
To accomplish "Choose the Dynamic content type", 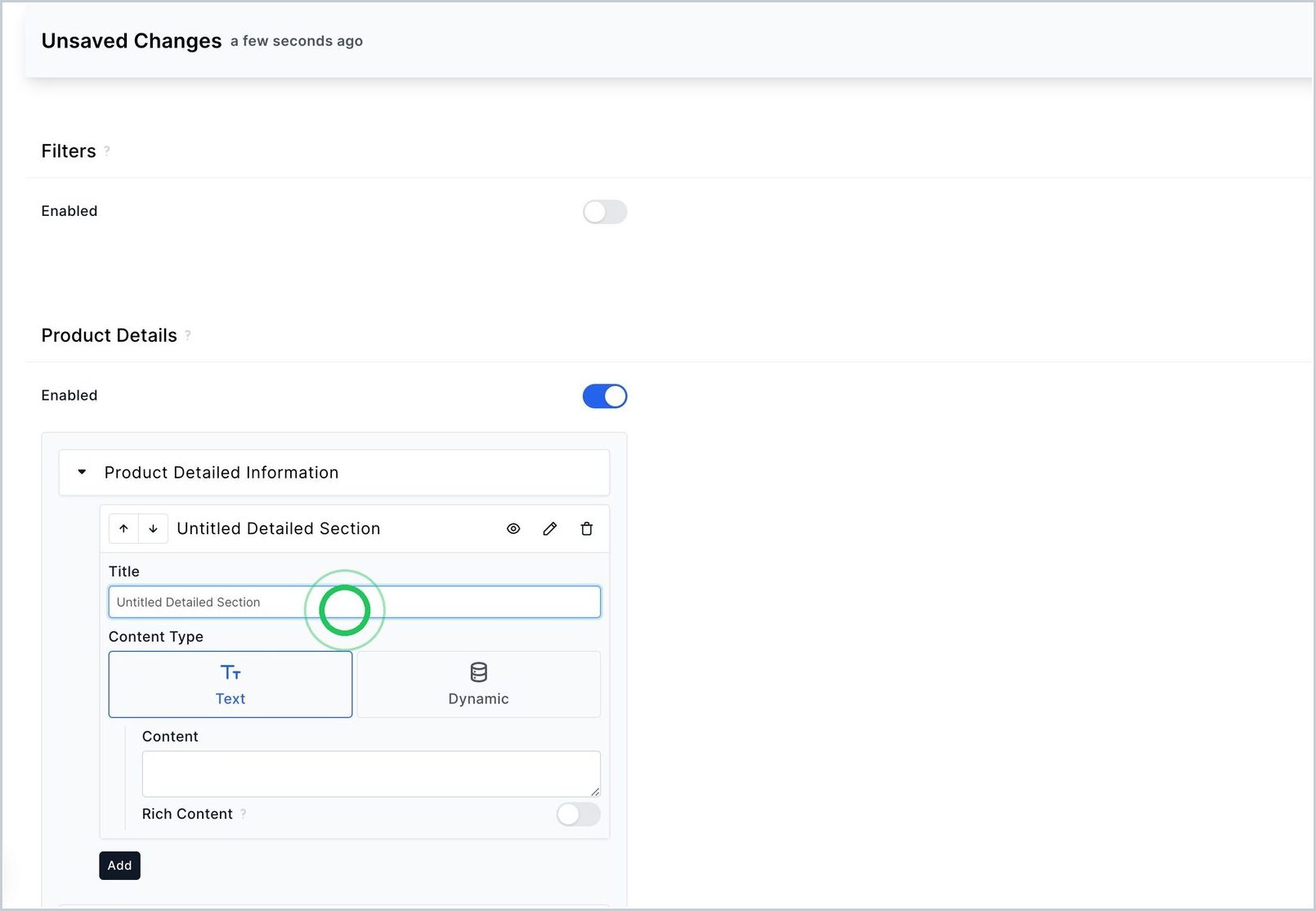I will (x=479, y=684).
